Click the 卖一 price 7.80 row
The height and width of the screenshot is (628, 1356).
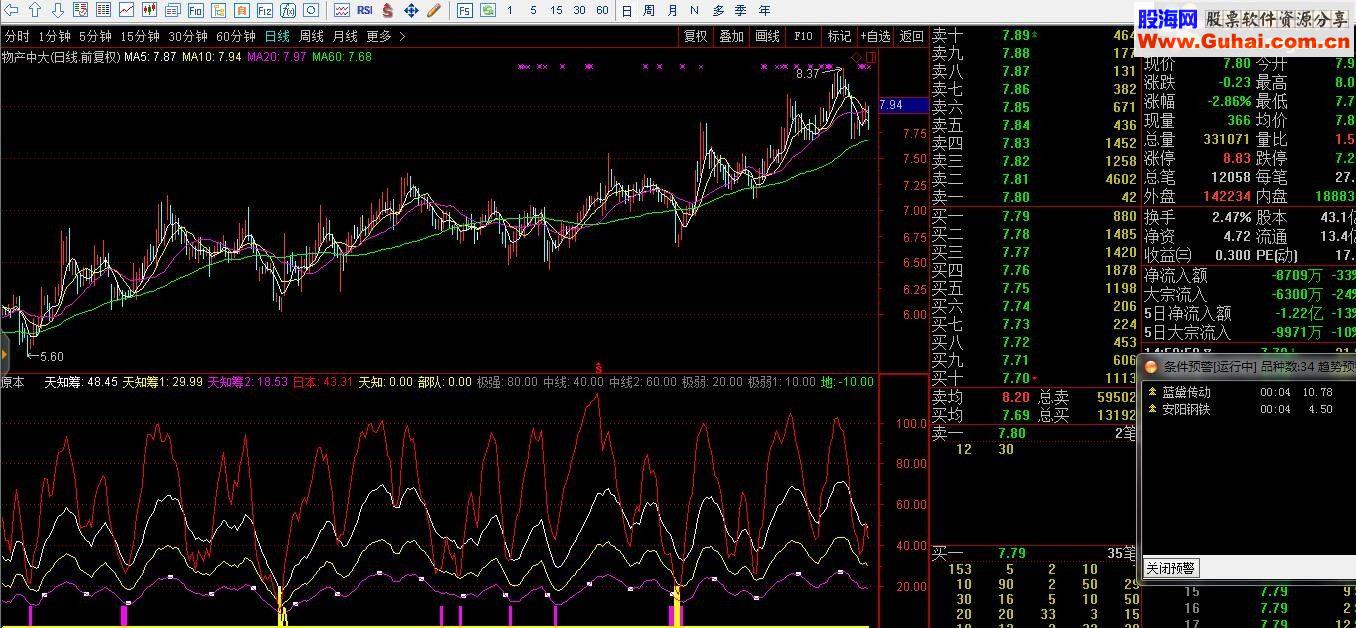(1034, 197)
